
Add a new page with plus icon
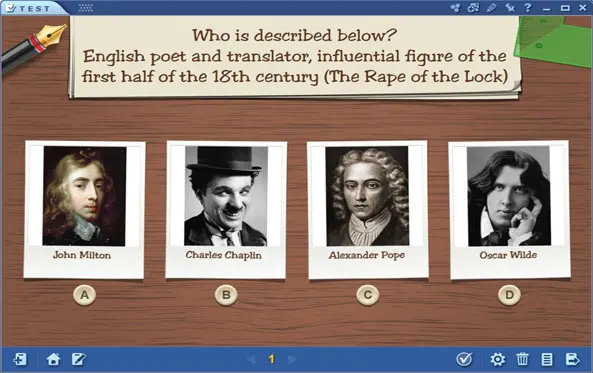pyautogui.click(x=20, y=359)
